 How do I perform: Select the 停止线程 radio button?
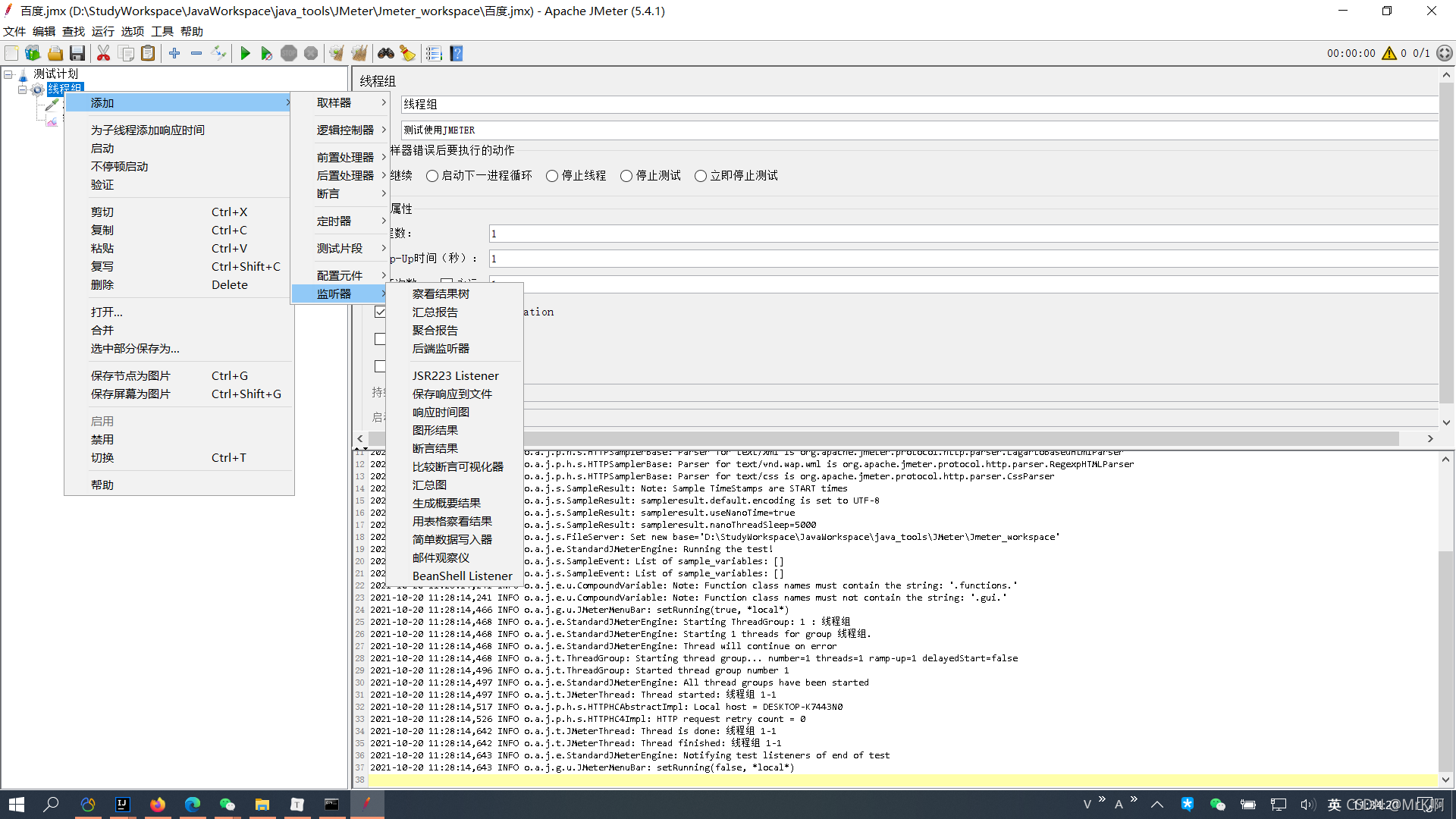[x=552, y=176]
